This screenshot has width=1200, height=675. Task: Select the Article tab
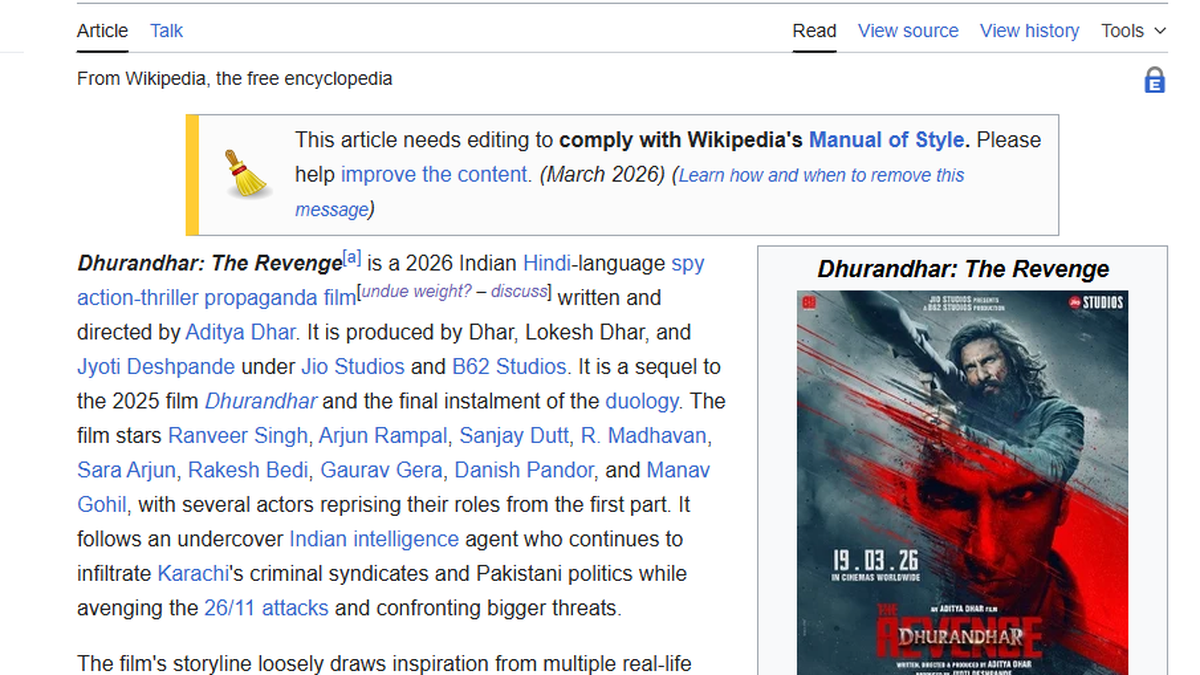coord(102,31)
